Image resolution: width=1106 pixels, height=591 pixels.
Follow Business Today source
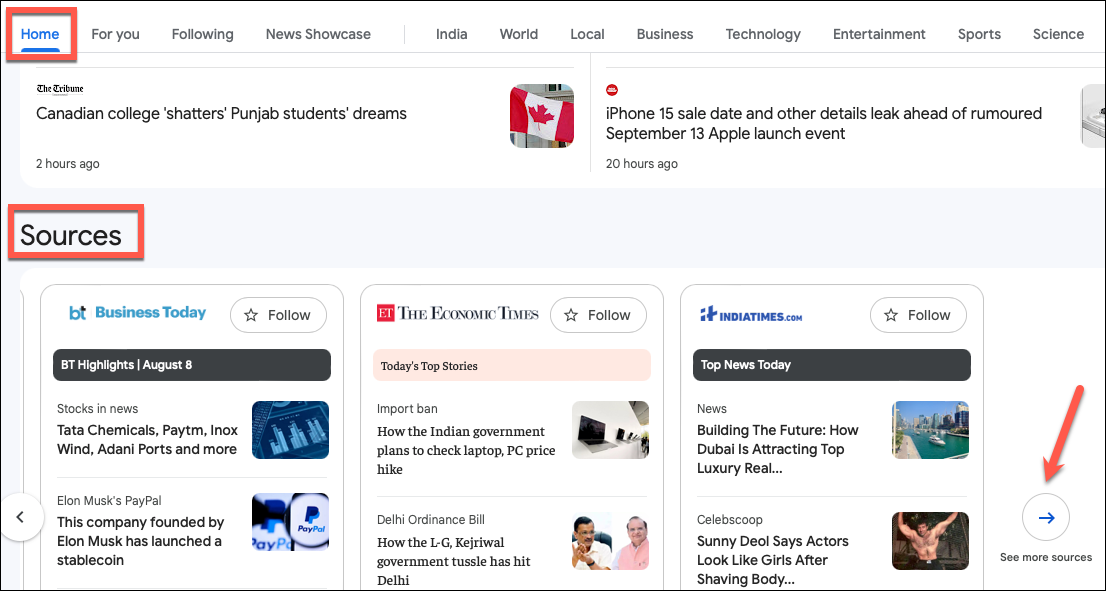click(x=279, y=315)
